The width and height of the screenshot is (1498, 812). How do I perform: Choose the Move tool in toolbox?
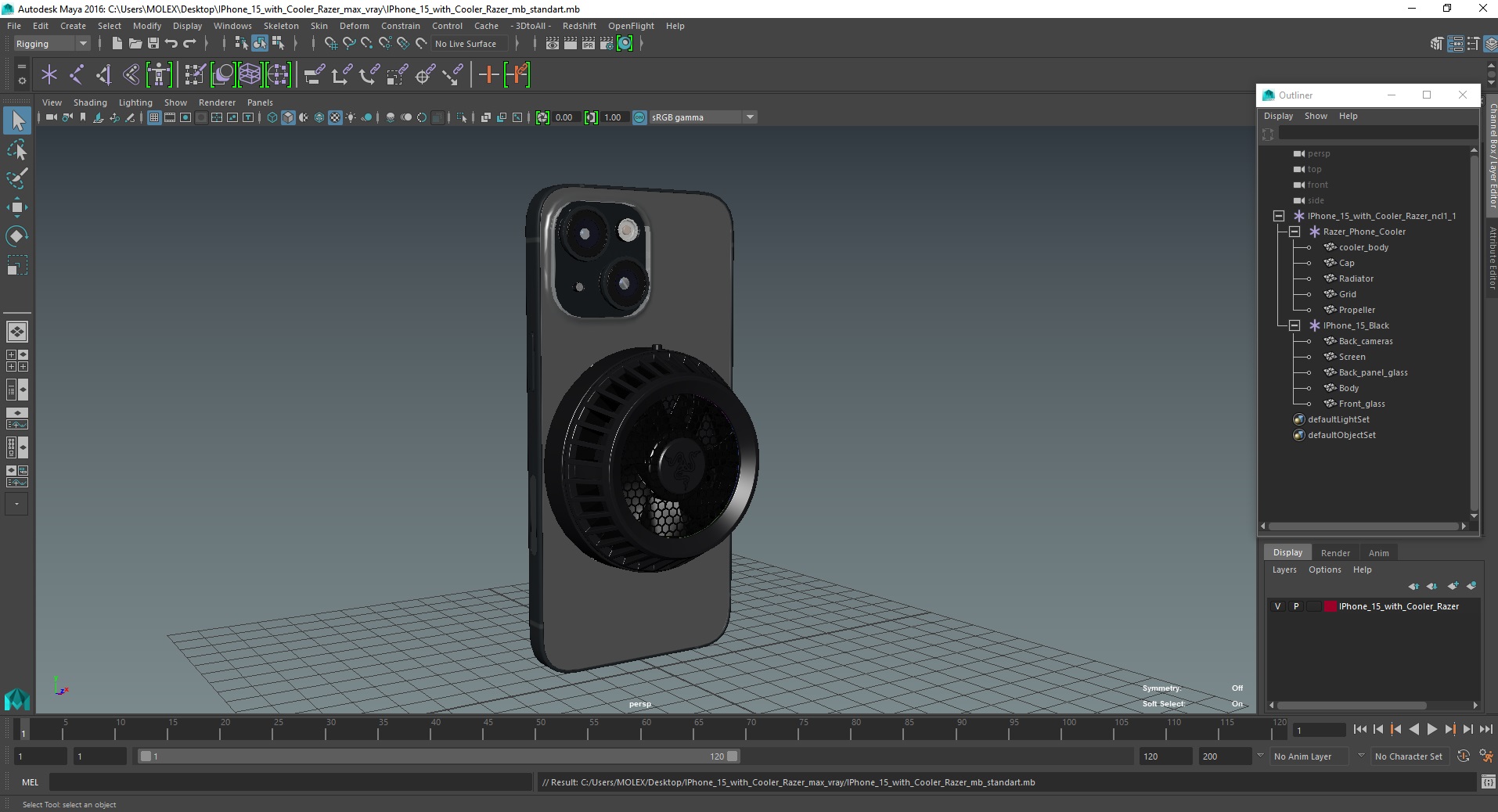(17, 207)
